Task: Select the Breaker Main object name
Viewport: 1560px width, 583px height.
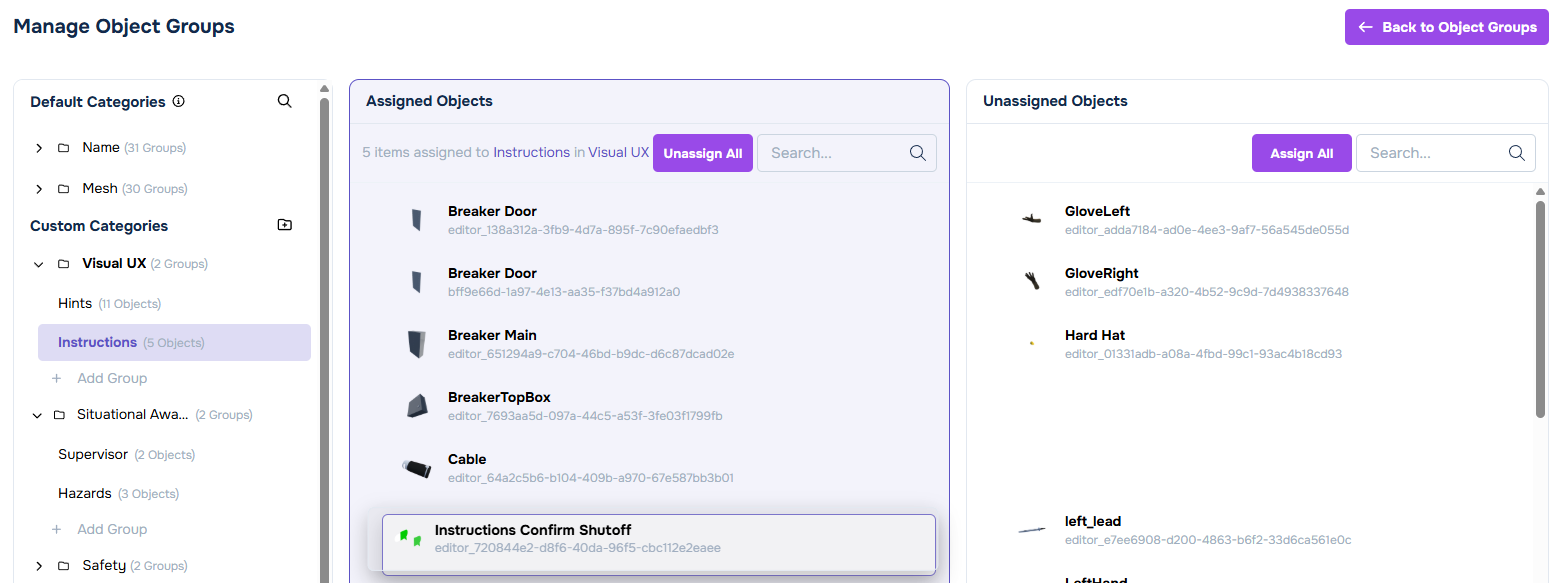Action: (x=492, y=335)
